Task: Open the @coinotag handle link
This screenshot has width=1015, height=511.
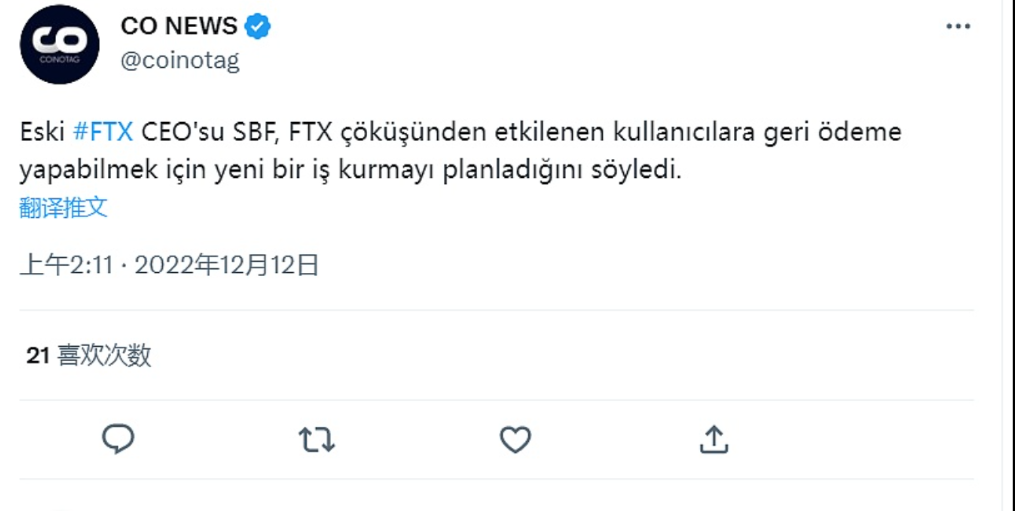Action: click(180, 60)
